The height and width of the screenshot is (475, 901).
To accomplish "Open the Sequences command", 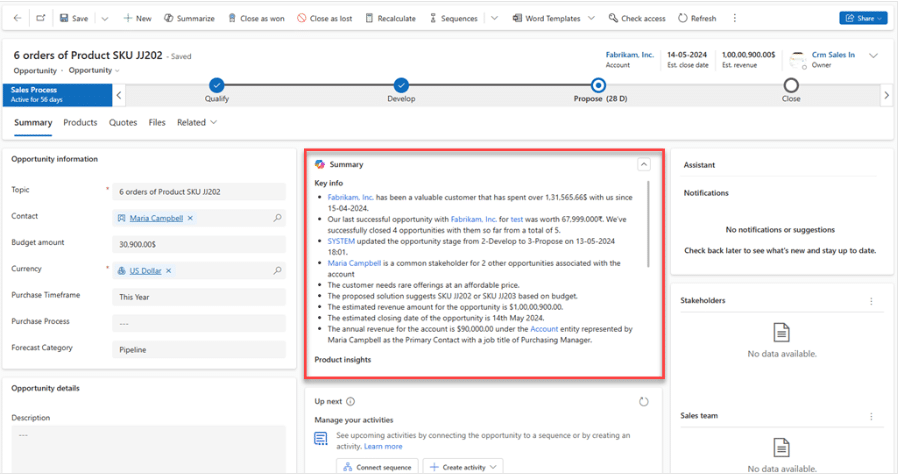I will tap(453, 18).
